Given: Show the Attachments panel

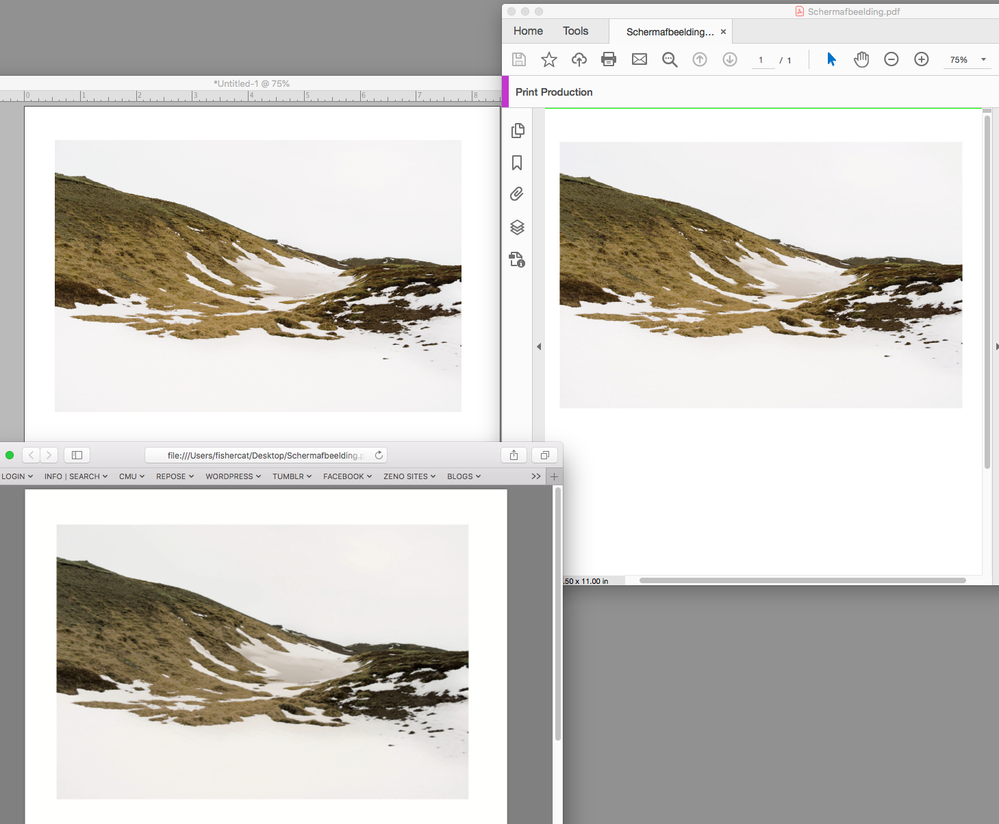Looking at the screenshot, I should click(x=517, y=193).
